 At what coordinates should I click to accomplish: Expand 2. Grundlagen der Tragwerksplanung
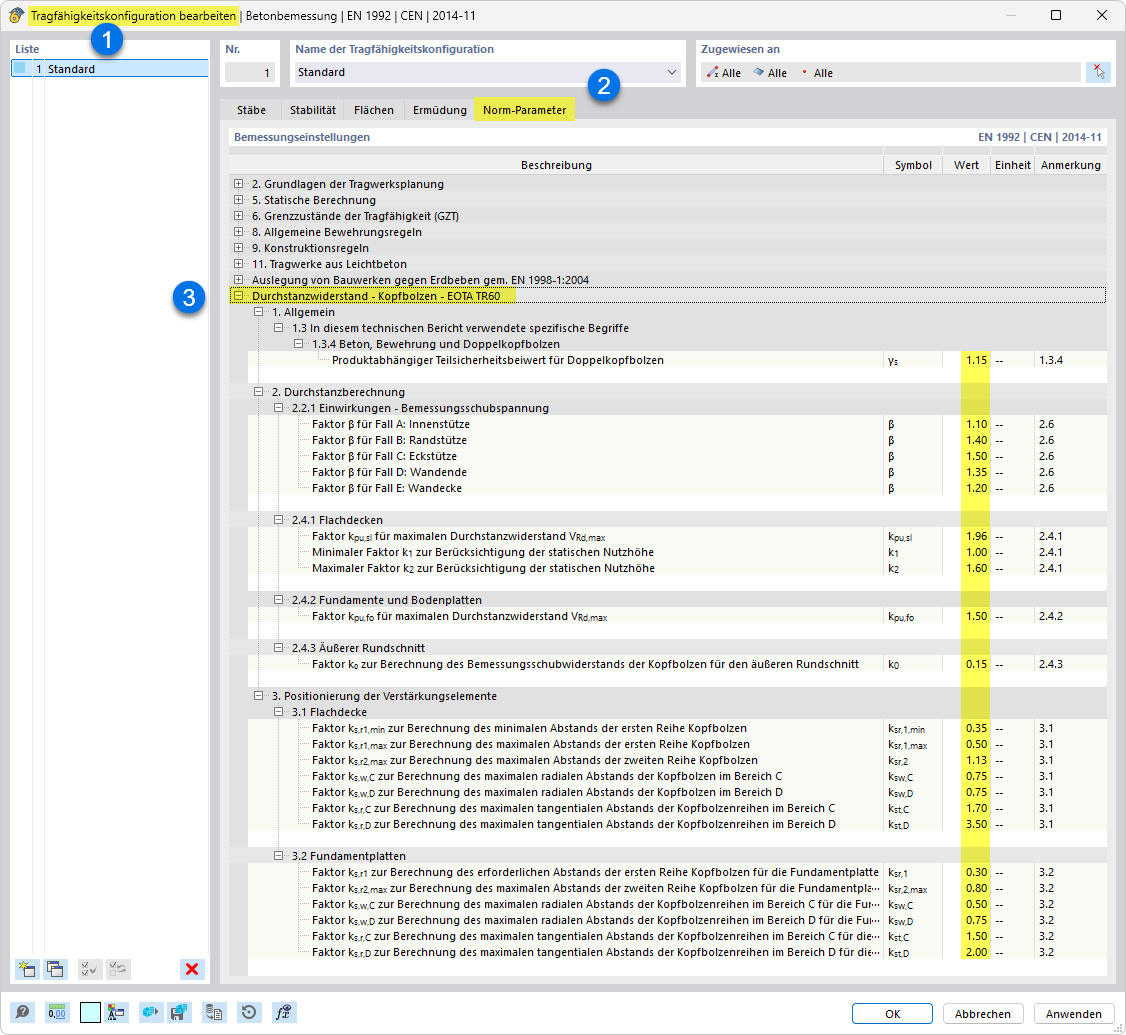point(239,184)
